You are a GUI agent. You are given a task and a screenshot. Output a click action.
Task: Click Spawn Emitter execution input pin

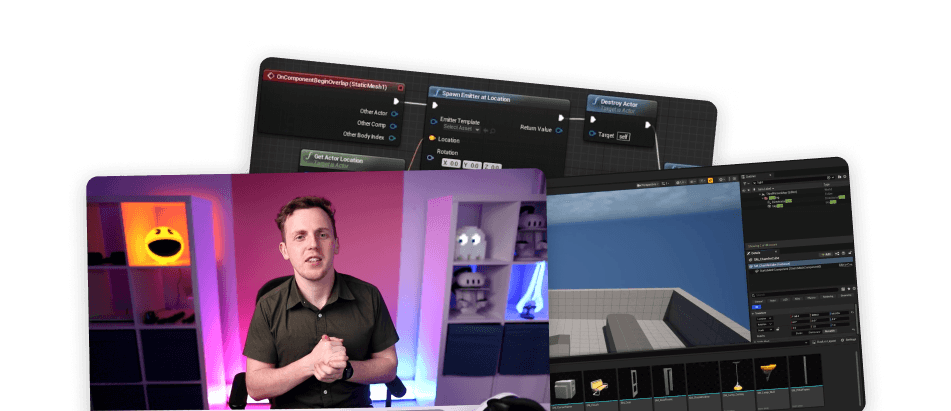(x=435, y=105)
